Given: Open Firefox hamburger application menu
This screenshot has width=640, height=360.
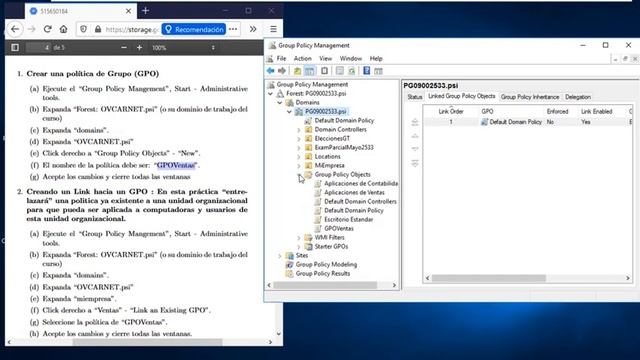Looking at the screenshot, I should [273, 29].
